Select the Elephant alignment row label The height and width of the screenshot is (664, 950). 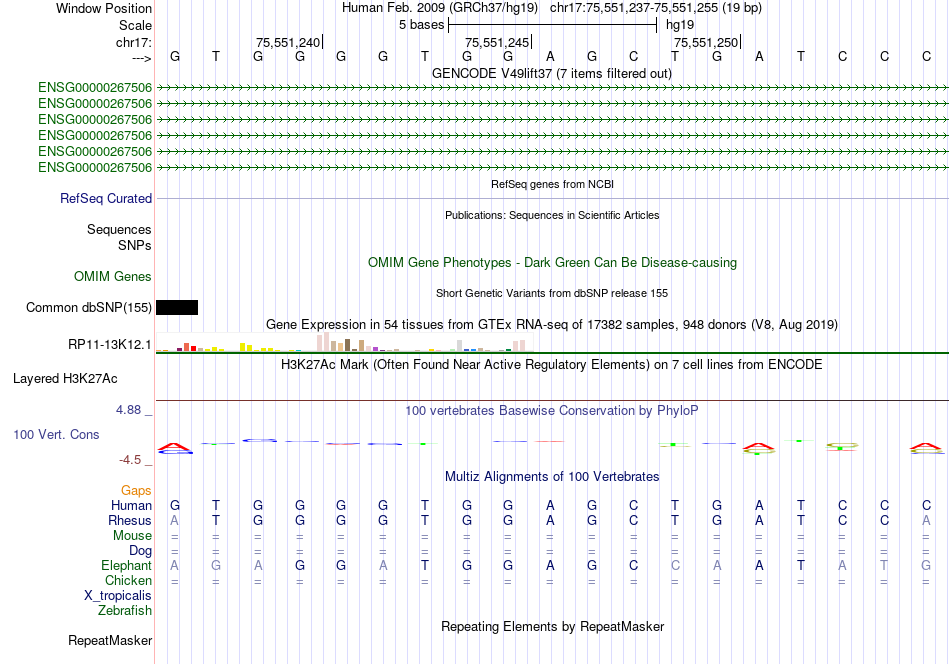tap(127, 565)
